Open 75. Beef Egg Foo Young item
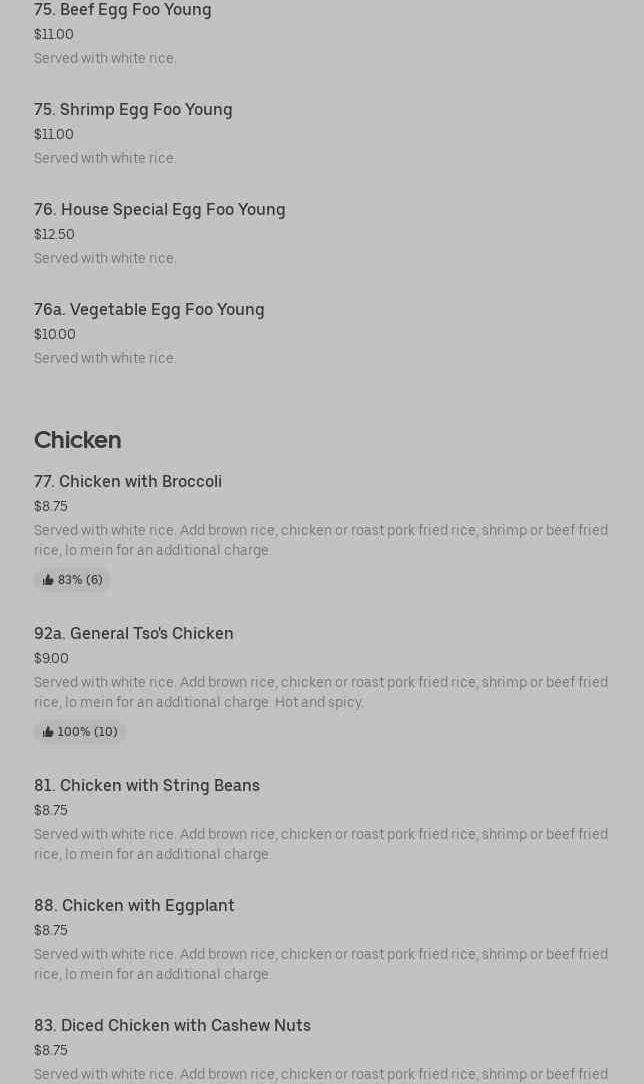Viewport: 644px width, 1084px height. [x=123, y=10]
